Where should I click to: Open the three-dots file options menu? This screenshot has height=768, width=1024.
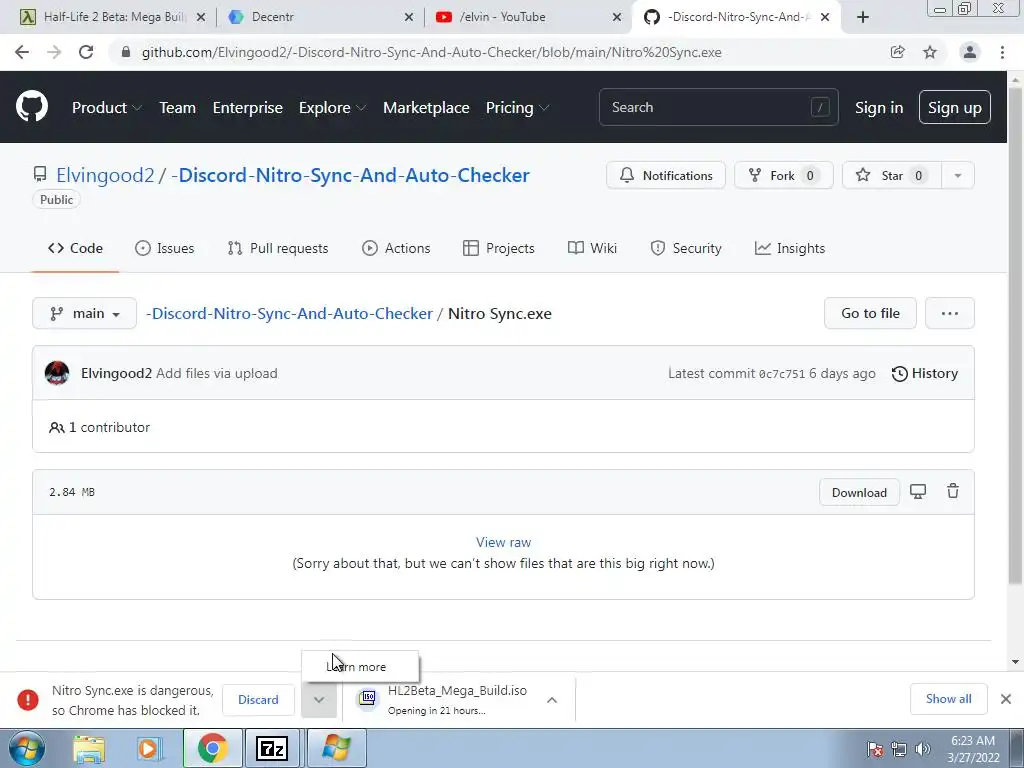click(950, 313)
